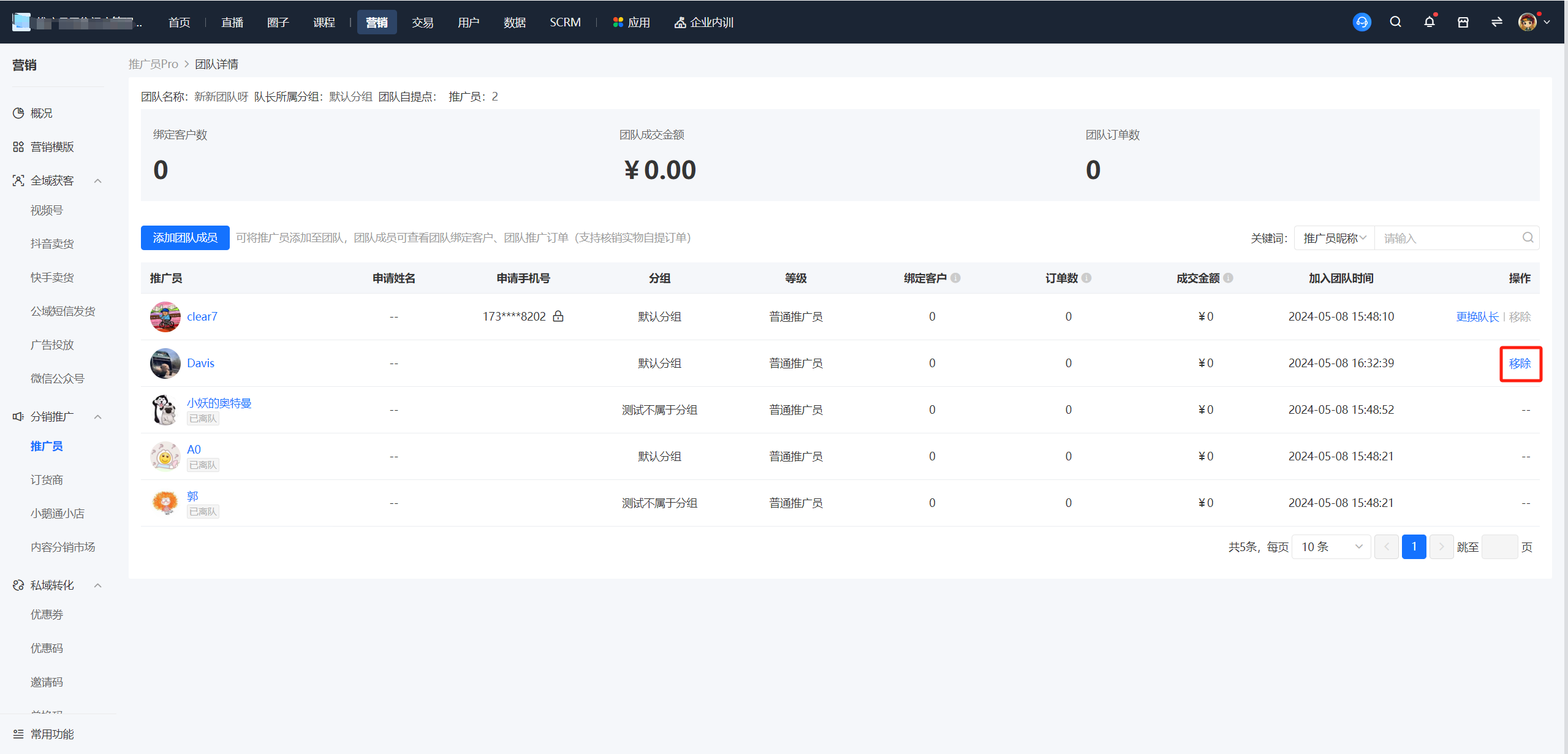Open 抖音卖货 in sidebar
The height and width of the screenshot is (754, 1568).
point(52,243)
